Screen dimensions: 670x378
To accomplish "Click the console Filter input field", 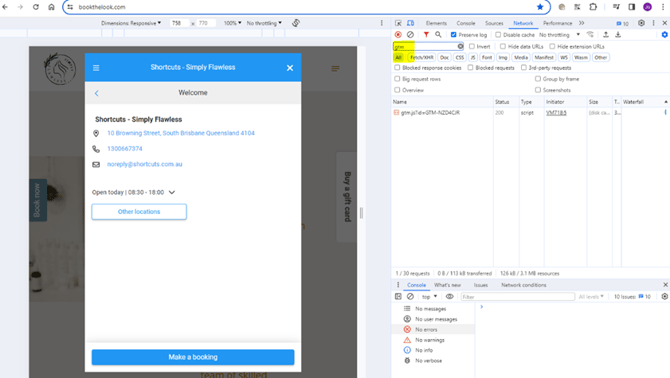I will (x=517, y=296).
